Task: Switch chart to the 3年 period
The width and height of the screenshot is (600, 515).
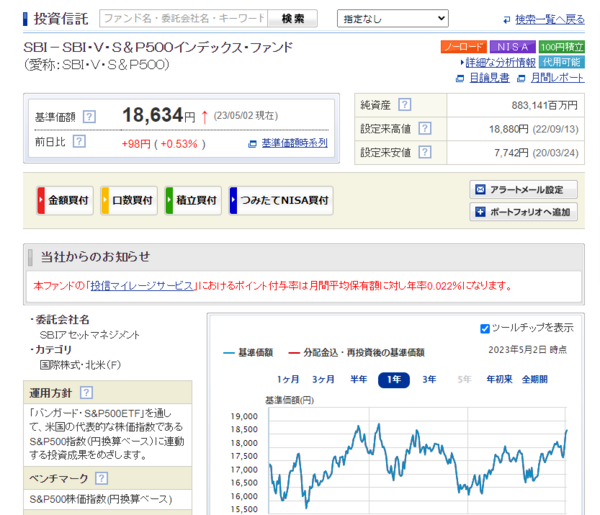Action: [429, 380]
